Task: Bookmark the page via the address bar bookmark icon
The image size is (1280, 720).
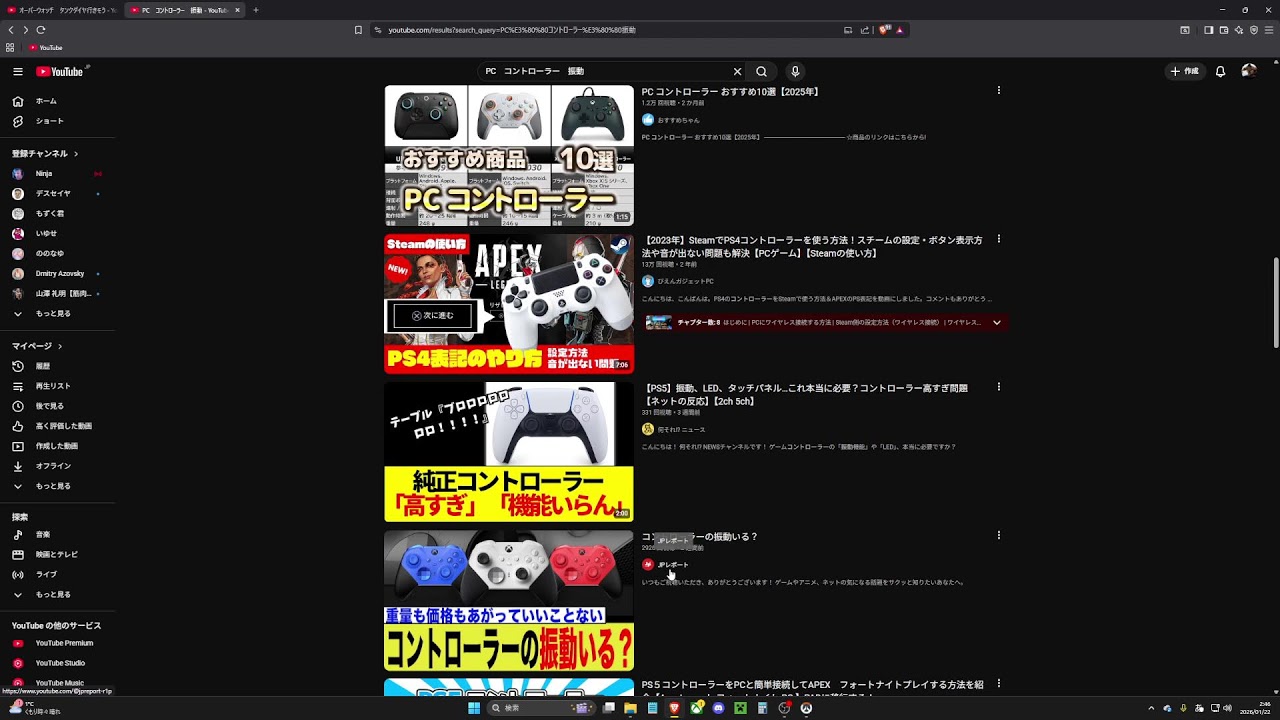Action: pos(358,30)
